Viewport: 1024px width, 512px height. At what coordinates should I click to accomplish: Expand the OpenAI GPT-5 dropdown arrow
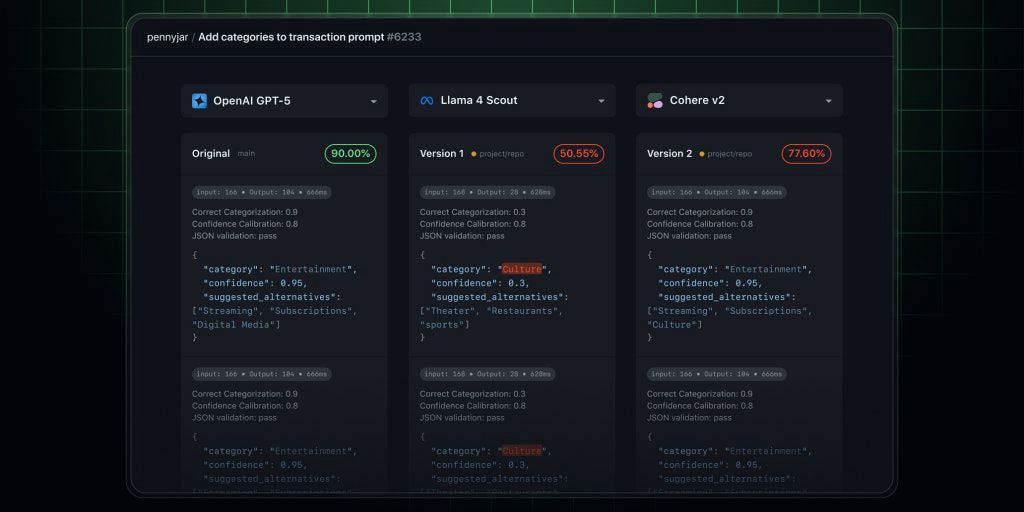(x=374, y=101)
